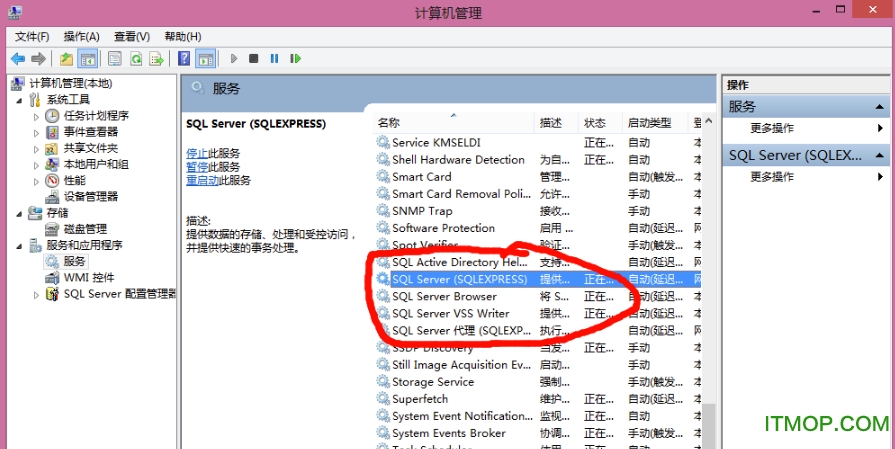This screenshot has height=449, width=895.
Task: Click the Up one level folder icon
Action: (67, 58)
